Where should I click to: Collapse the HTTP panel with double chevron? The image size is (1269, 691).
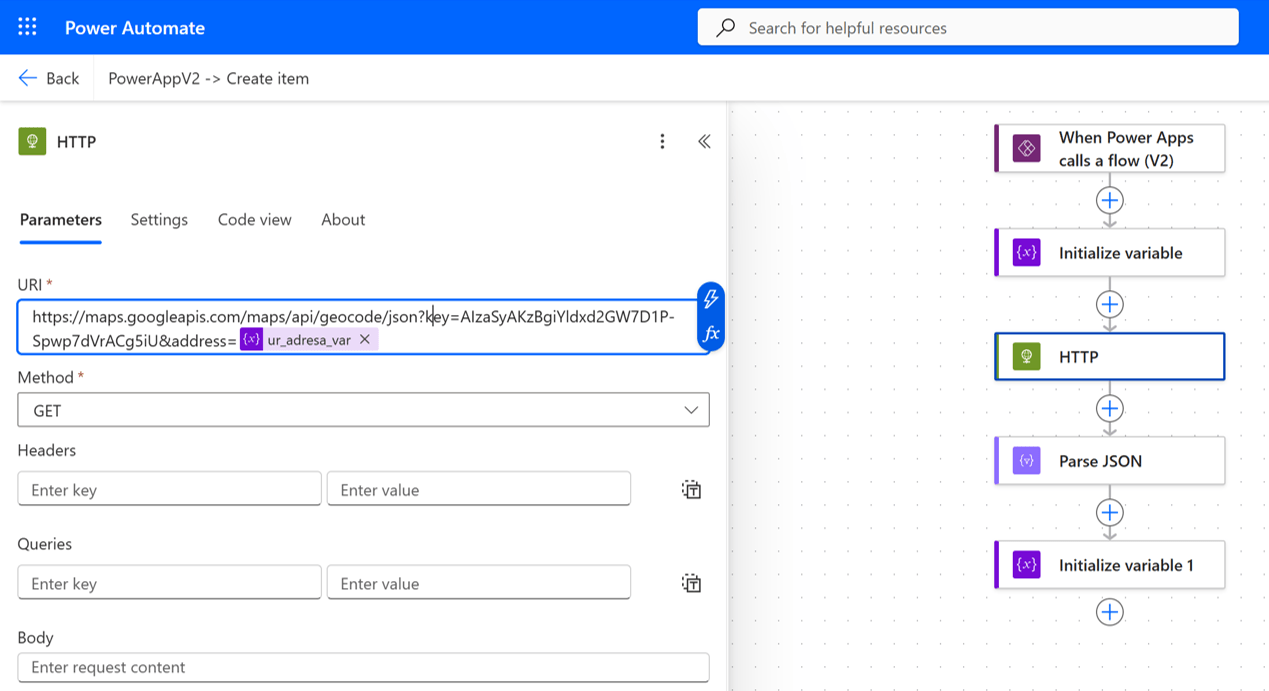point(704,142)
